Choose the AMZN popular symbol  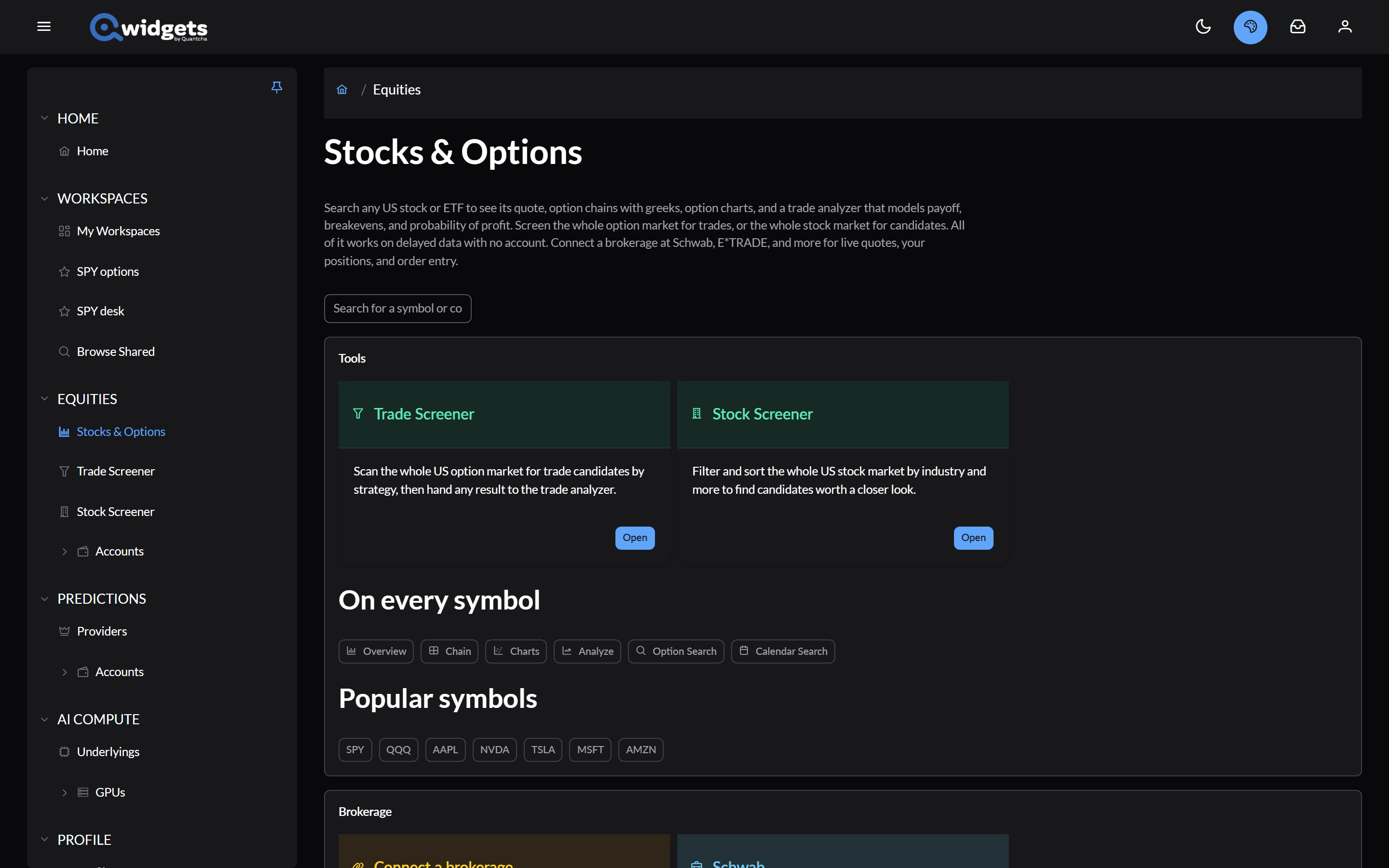coord(640,750)
